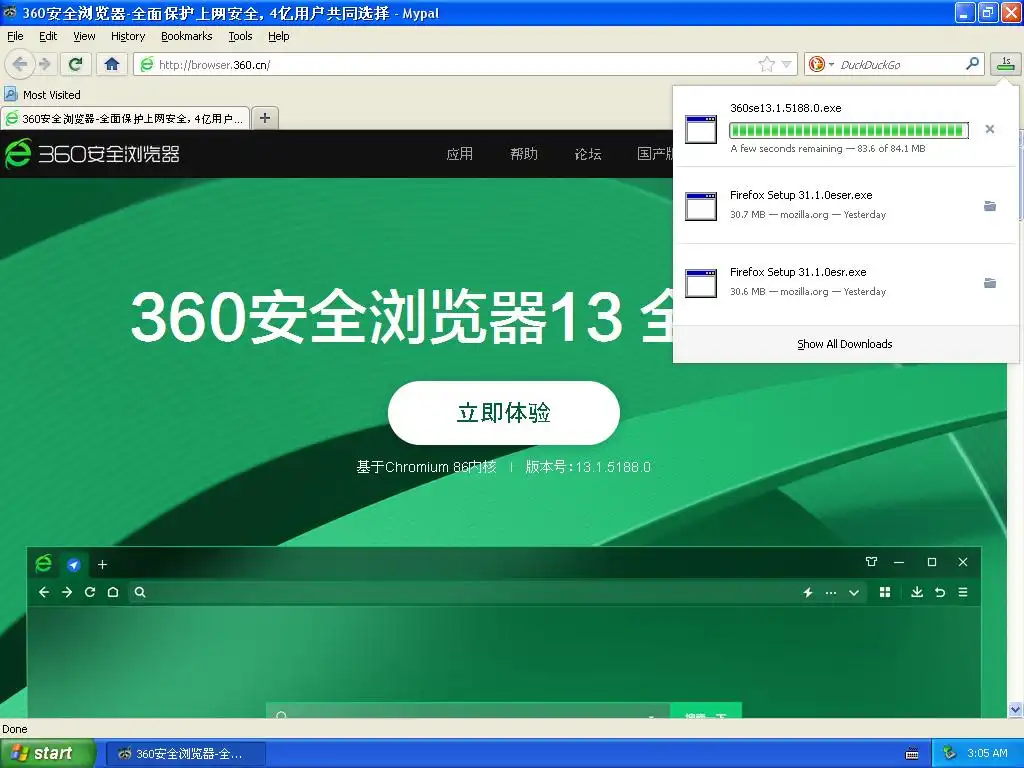Switch to 360安全浏览器 taskbar window button

185,754
